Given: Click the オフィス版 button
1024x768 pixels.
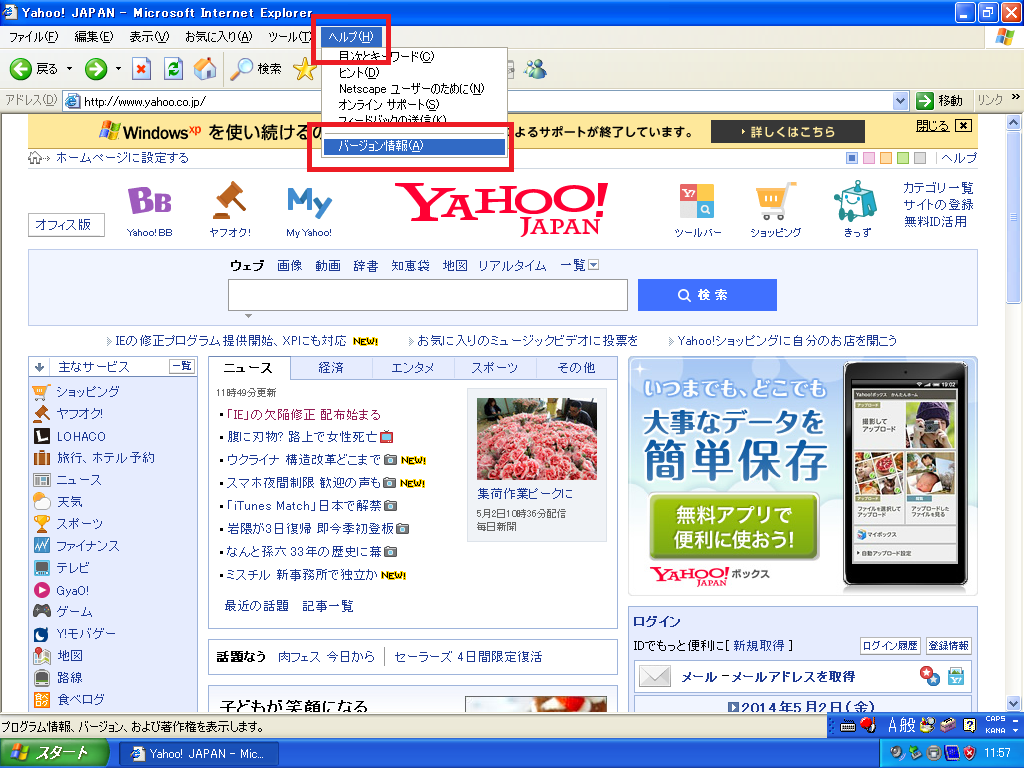Looking at the screenshot, I should pos(66,225).
